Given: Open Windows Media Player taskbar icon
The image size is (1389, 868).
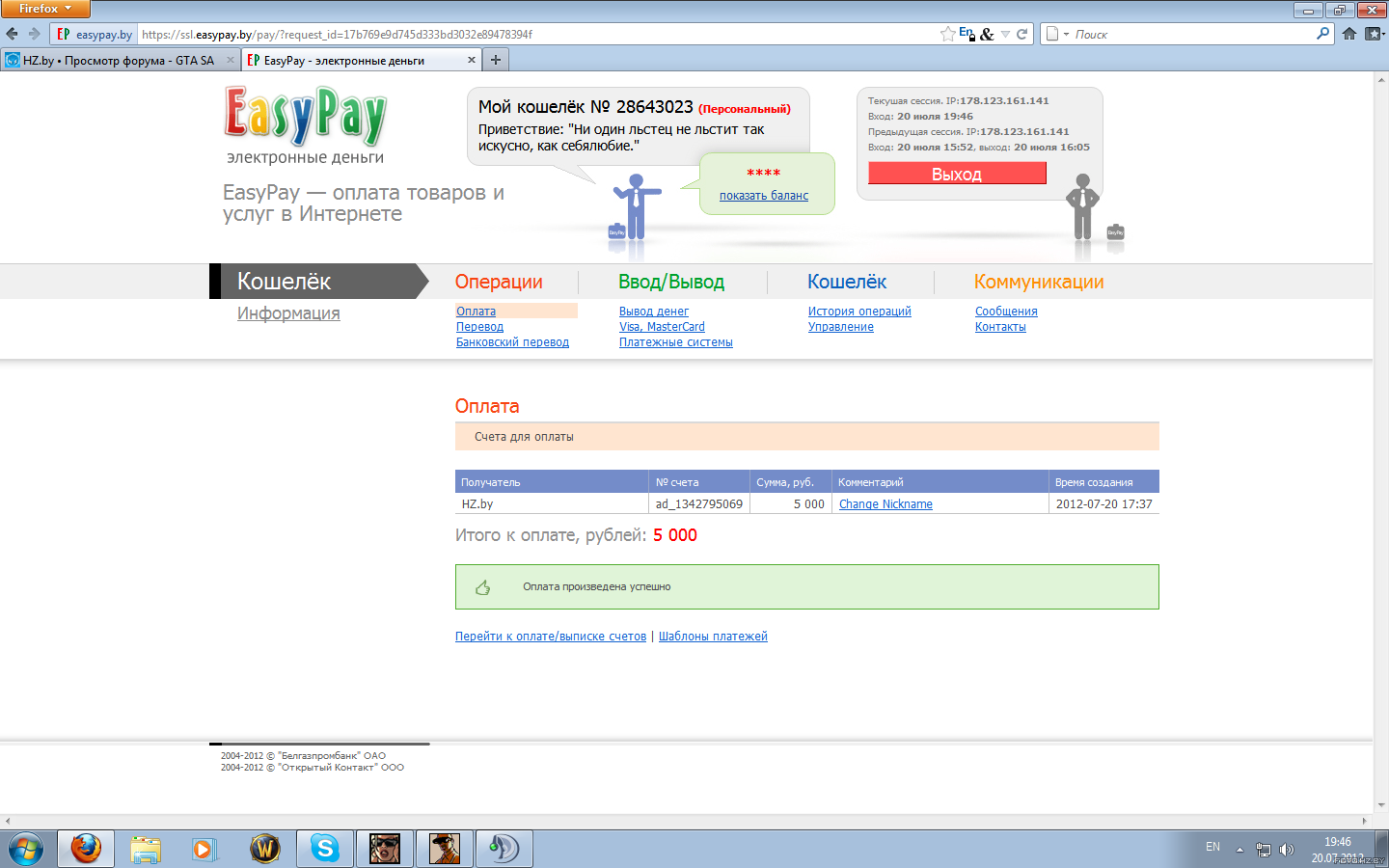Looking at the screenshot, I should (x=204, y=849).
